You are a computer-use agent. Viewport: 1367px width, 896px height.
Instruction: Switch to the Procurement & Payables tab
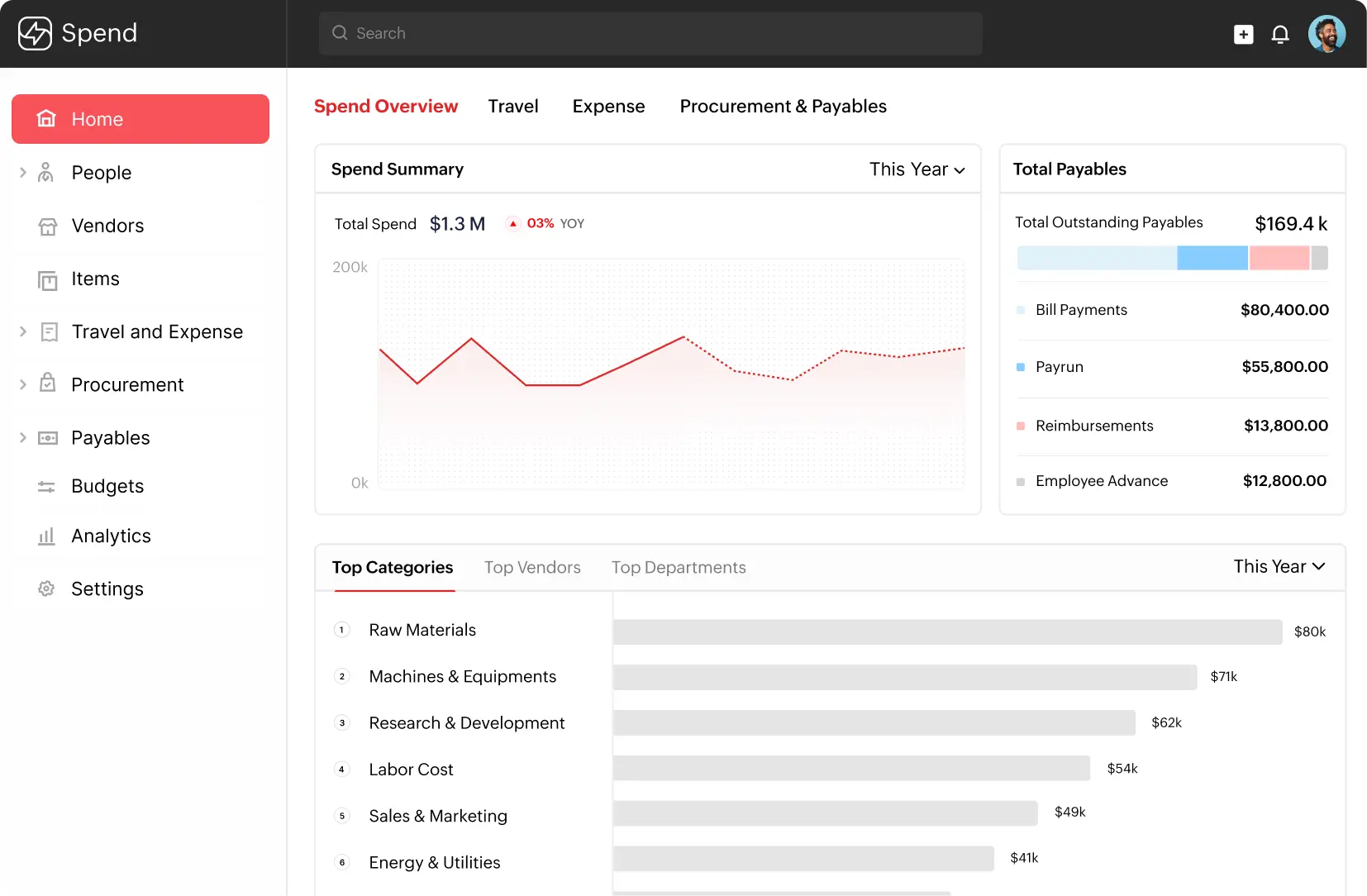click(x=783, y=107)
